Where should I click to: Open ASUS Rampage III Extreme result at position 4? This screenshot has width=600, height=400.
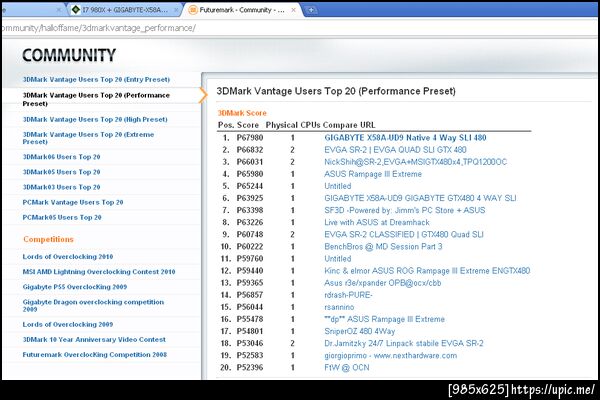pyautogui.click(x=373, y=174)
